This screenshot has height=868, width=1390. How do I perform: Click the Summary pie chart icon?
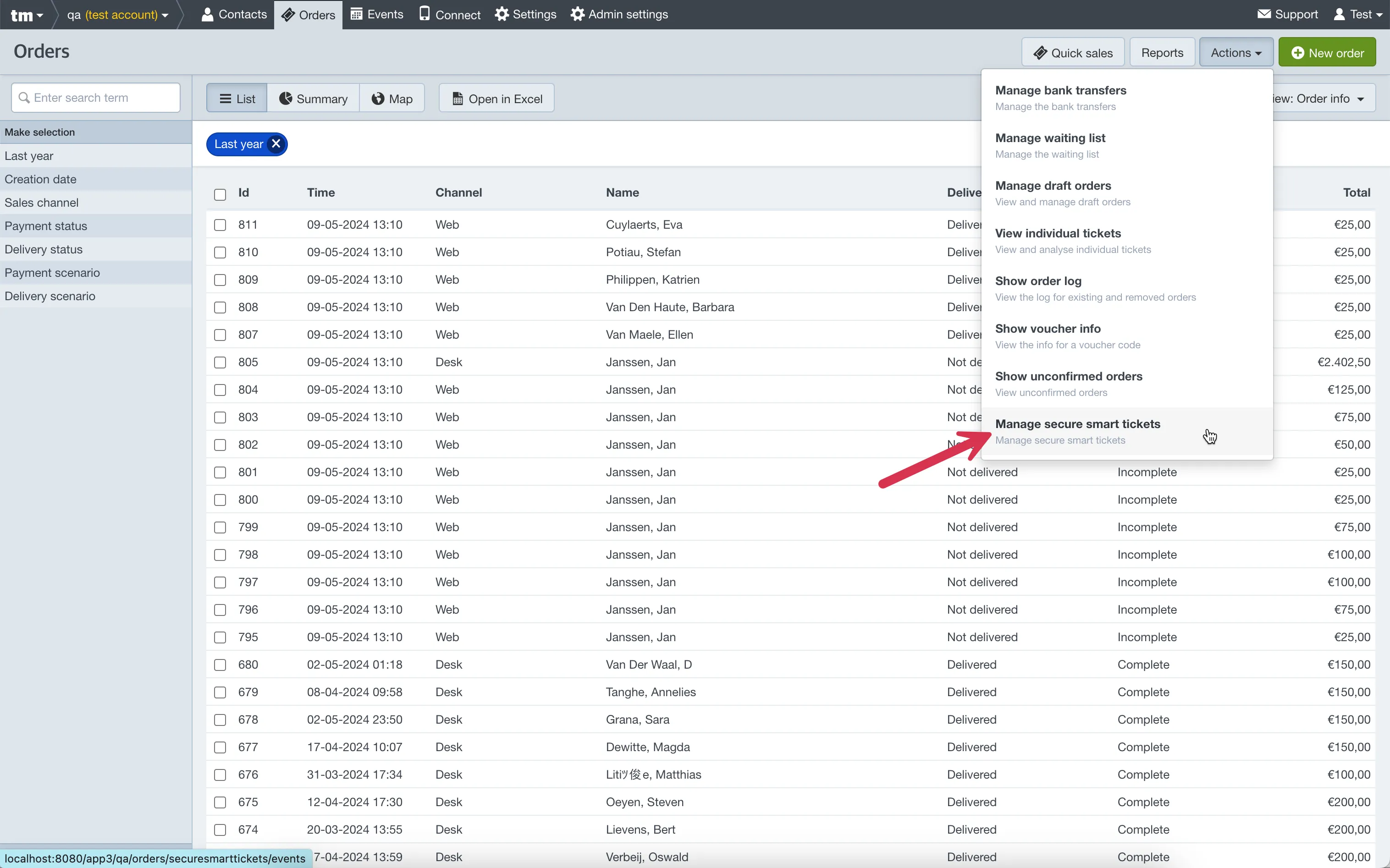pyautogui.click(x=285, y=98)
